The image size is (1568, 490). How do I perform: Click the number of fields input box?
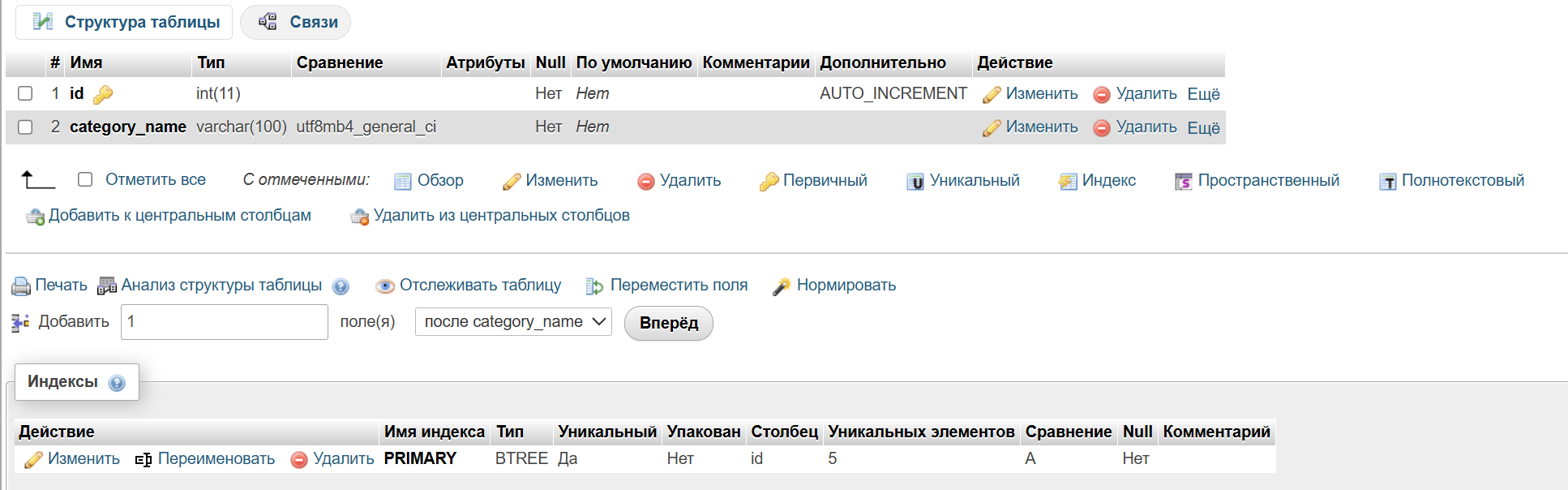[225, 322]
